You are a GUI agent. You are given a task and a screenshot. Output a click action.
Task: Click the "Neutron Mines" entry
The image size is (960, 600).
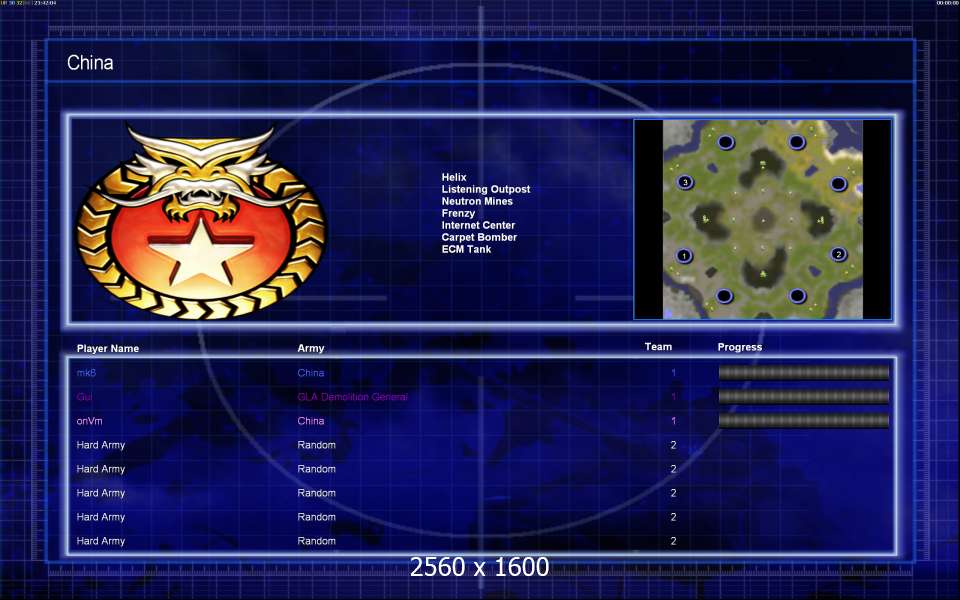(x=477, y=201)
